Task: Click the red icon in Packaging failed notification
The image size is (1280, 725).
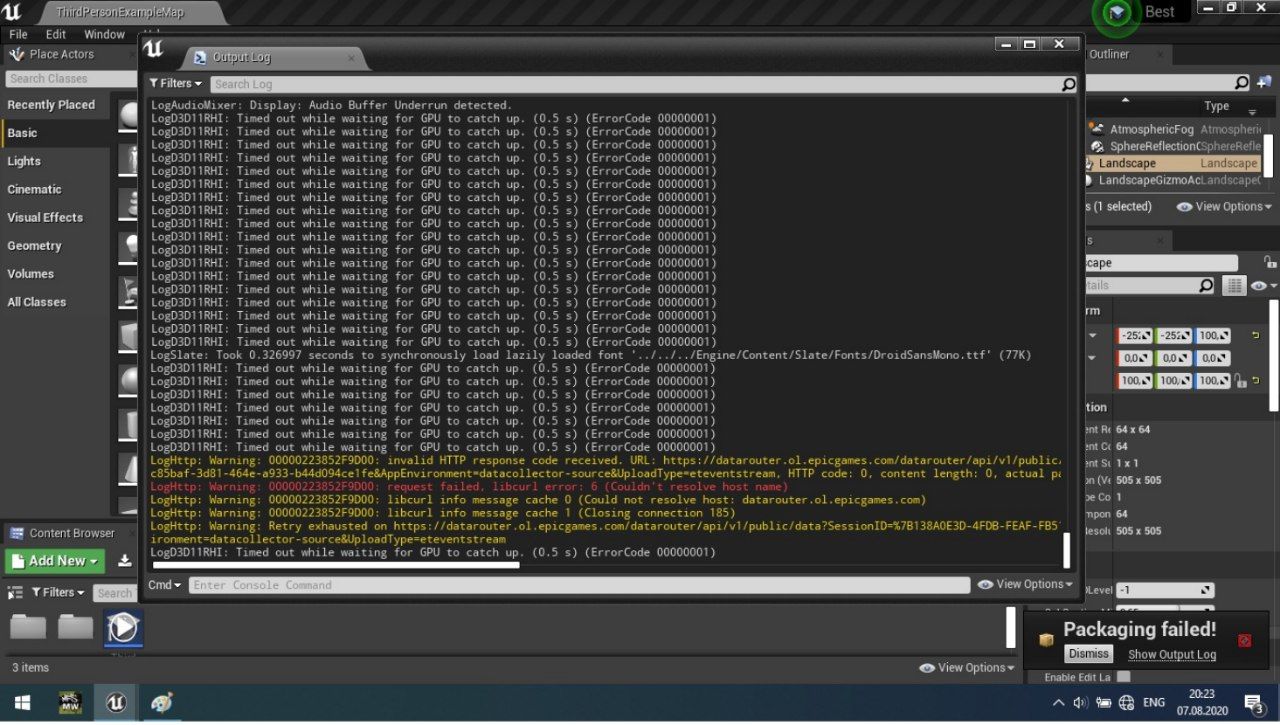Action: 1245,640
